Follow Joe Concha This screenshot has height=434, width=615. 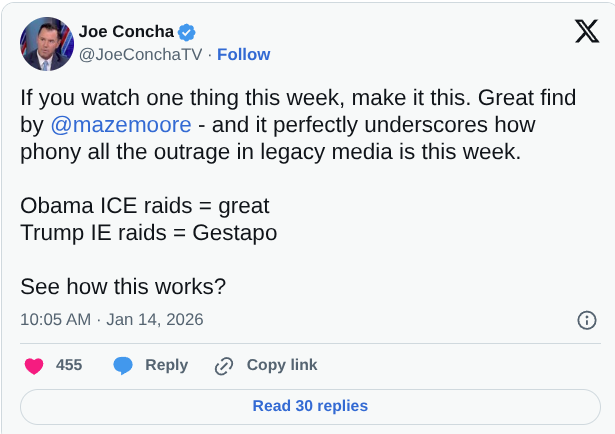click(243, 54)
